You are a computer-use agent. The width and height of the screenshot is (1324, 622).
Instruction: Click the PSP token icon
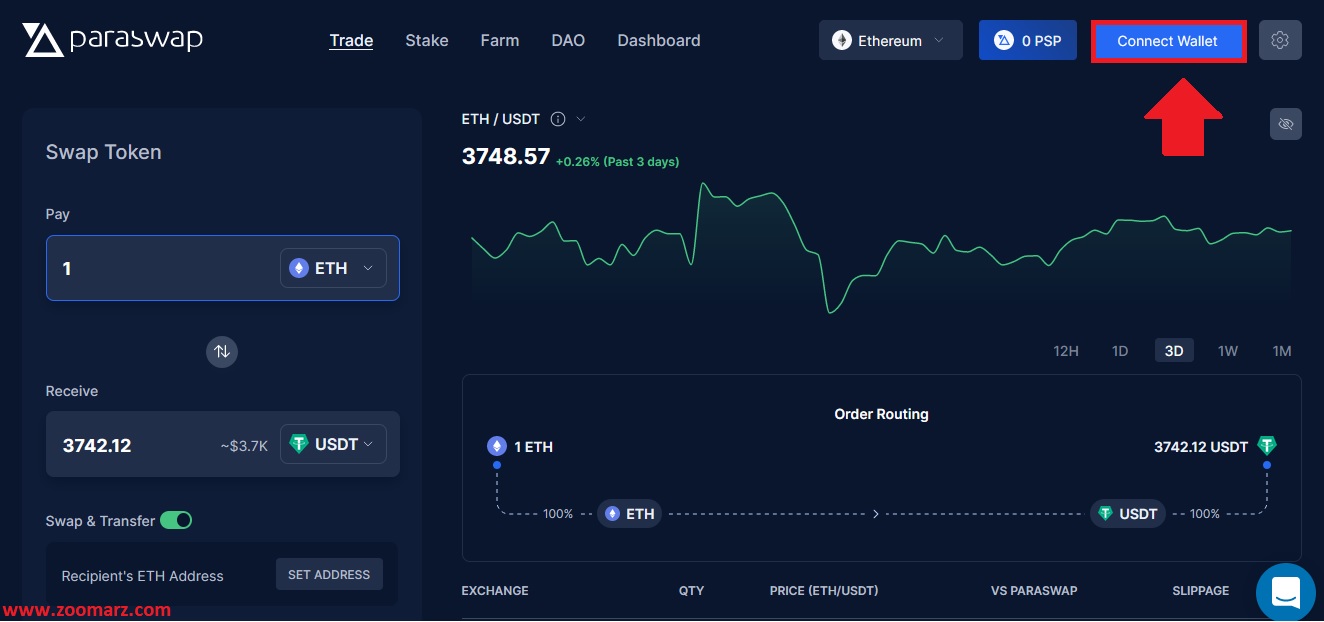coord(1004,41)
